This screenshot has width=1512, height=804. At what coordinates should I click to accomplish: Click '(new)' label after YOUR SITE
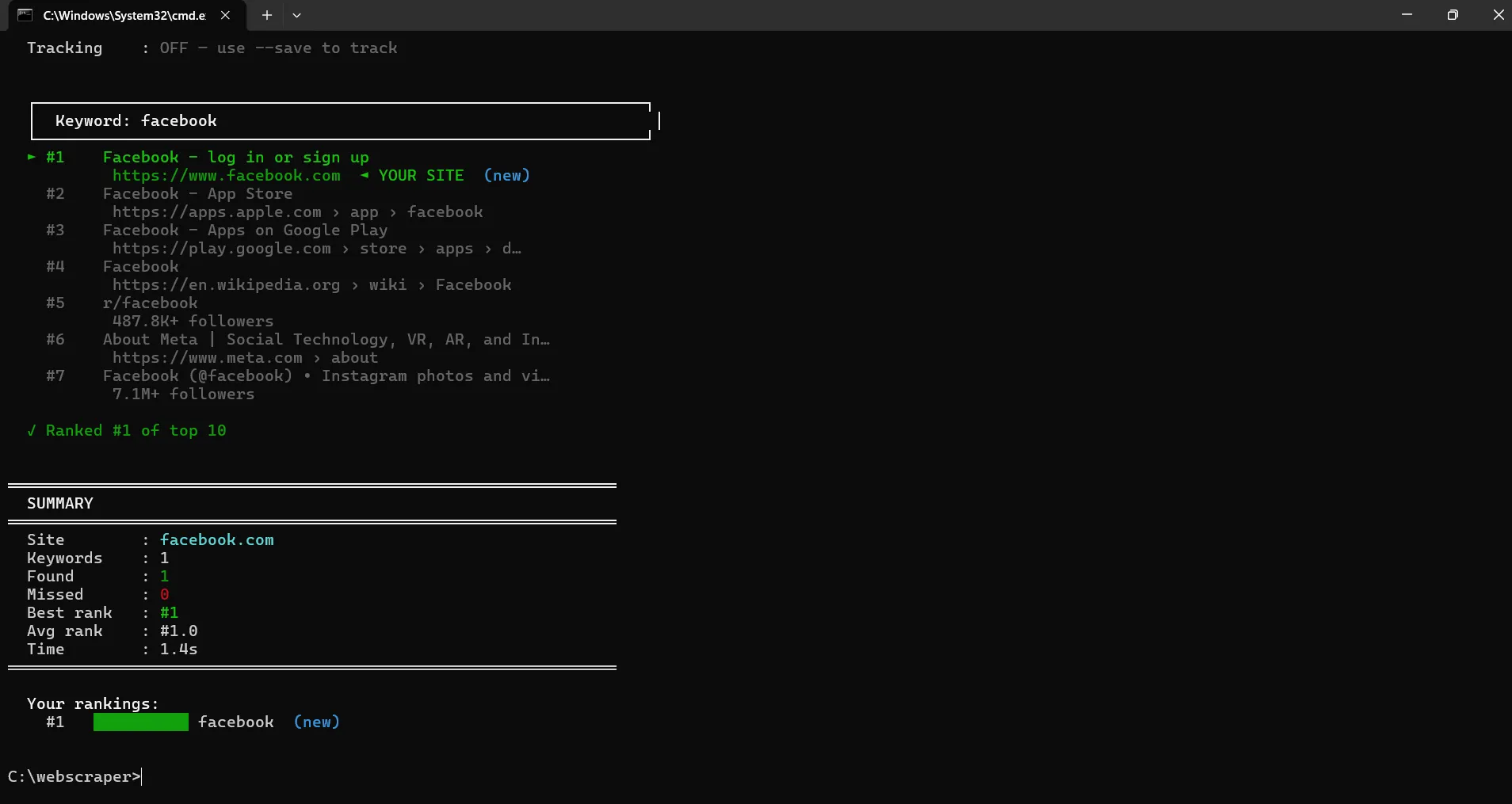[x=506, y=176]
